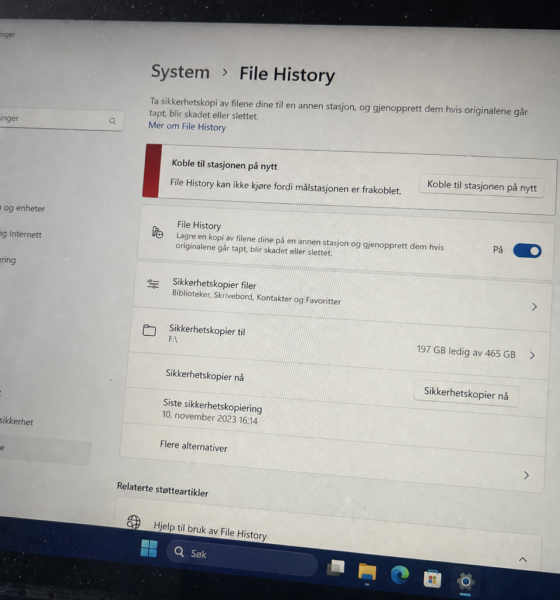560x600 pixels.
Task: Click the 'Siste sikkerhetskopiering' label
Action: (212, 406)
